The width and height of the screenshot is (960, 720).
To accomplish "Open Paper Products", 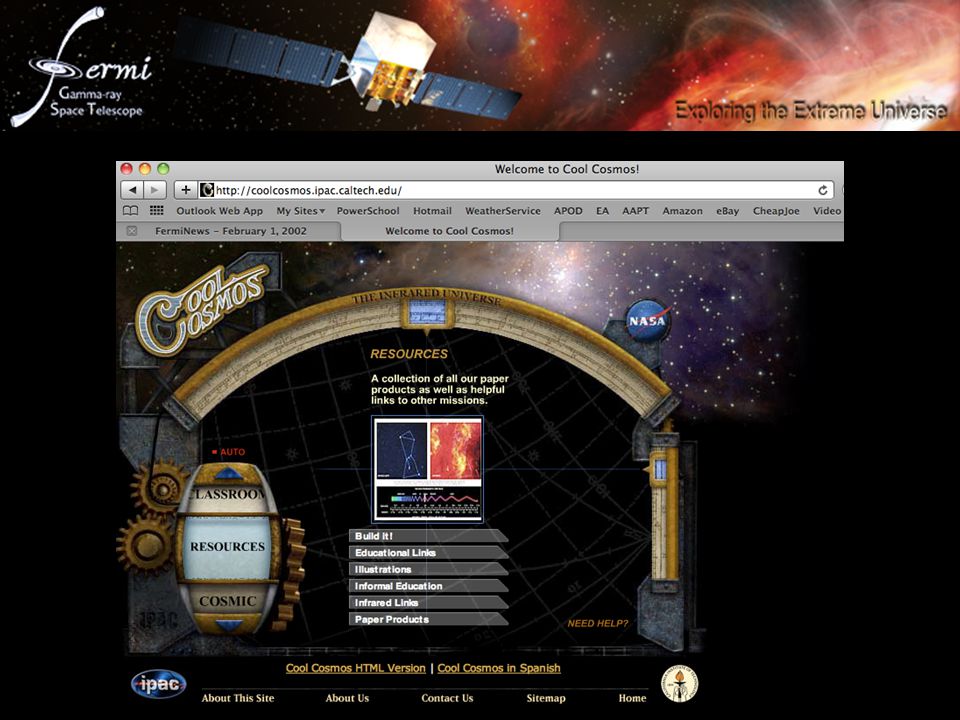I will [428, 619].
